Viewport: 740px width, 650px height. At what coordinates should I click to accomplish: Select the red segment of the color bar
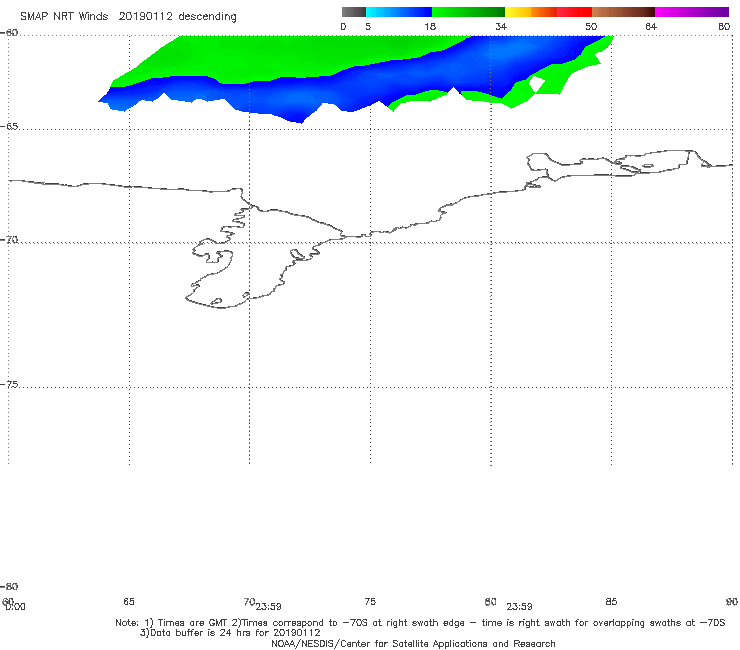coord(574,12)
